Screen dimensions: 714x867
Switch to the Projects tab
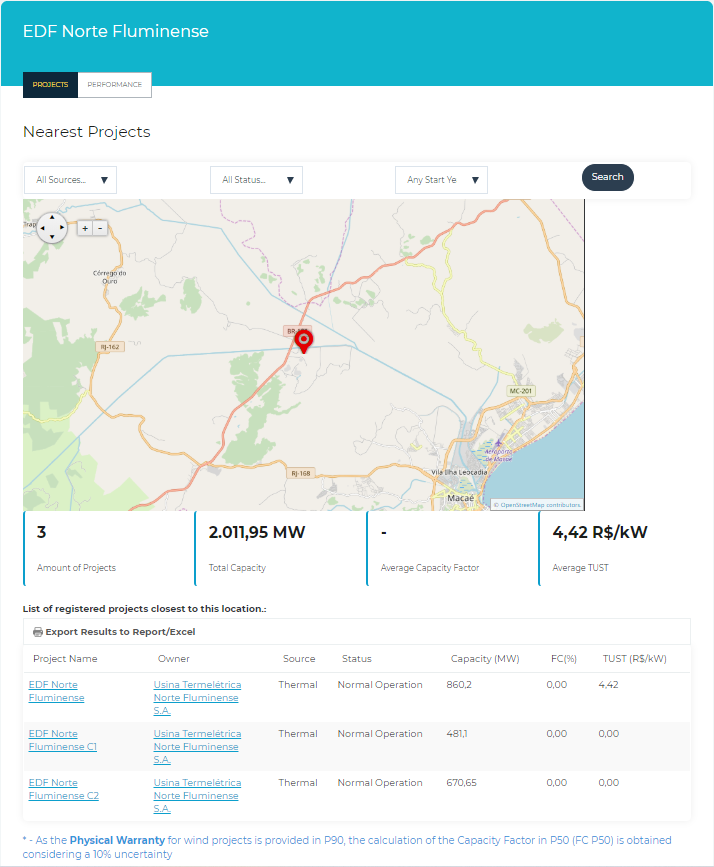coord(50,85)
